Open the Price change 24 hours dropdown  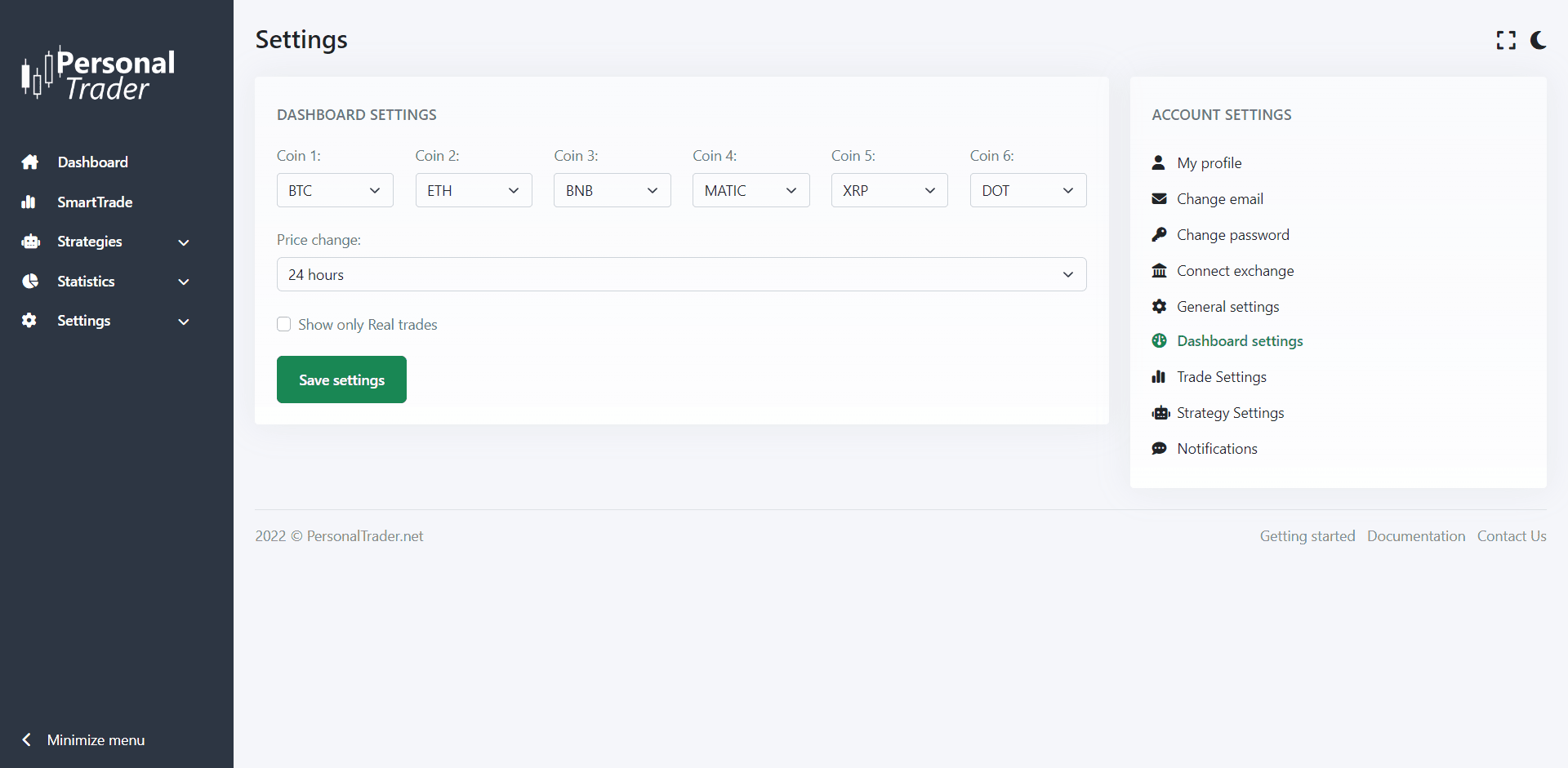681,275
